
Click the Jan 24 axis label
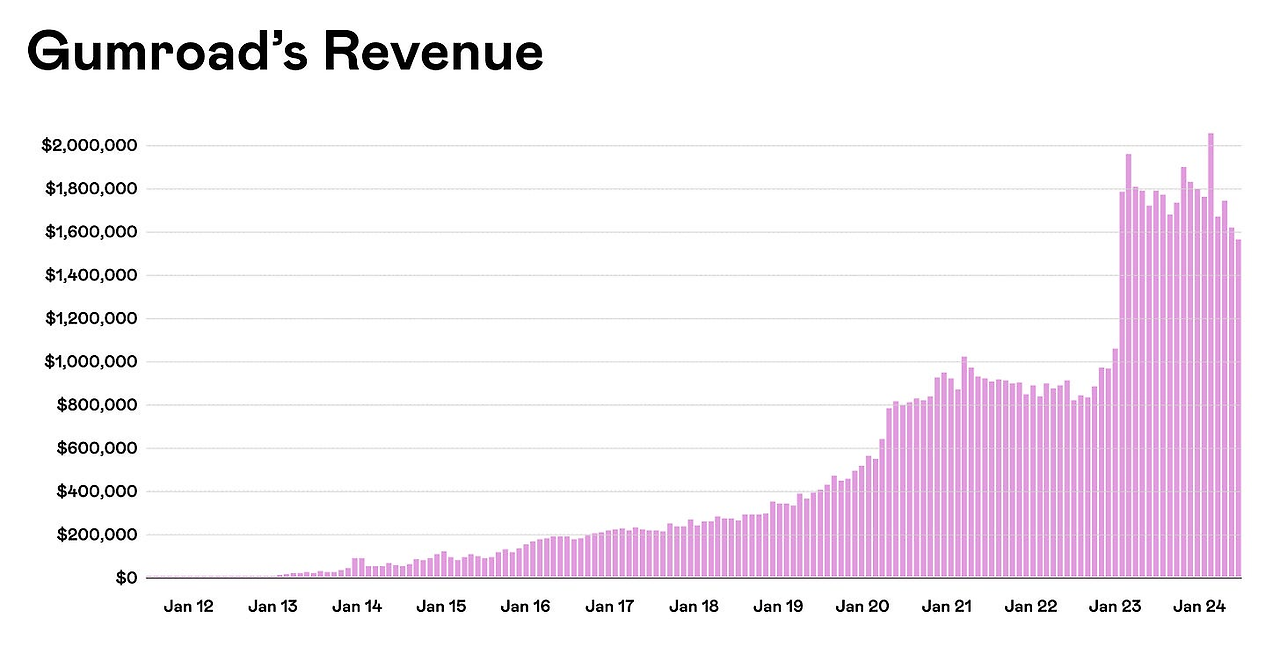point(1199,606)
